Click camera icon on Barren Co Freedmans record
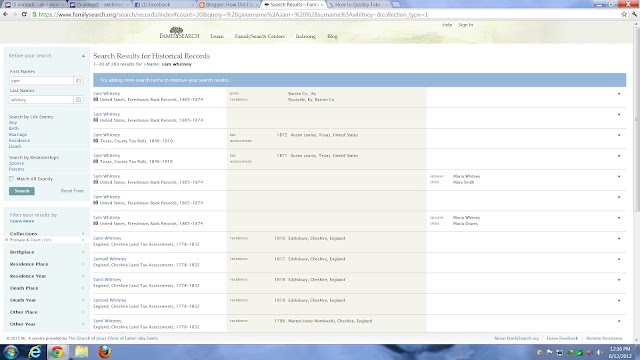The image size is (640, 360). point(96,99)
